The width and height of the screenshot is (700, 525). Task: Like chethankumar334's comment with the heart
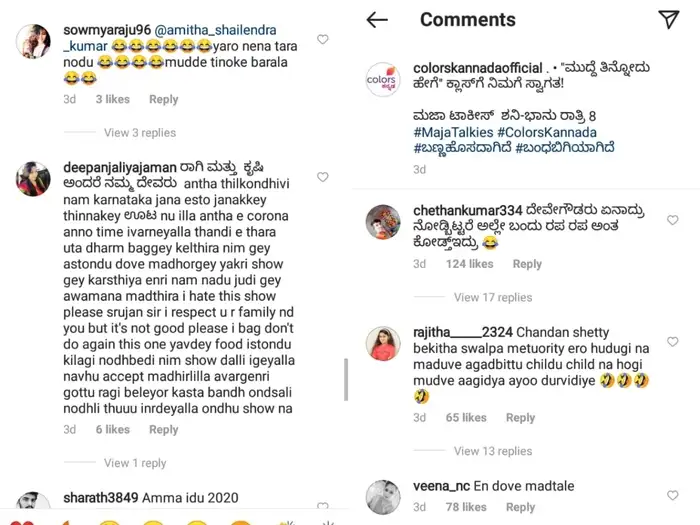point(672,220)
